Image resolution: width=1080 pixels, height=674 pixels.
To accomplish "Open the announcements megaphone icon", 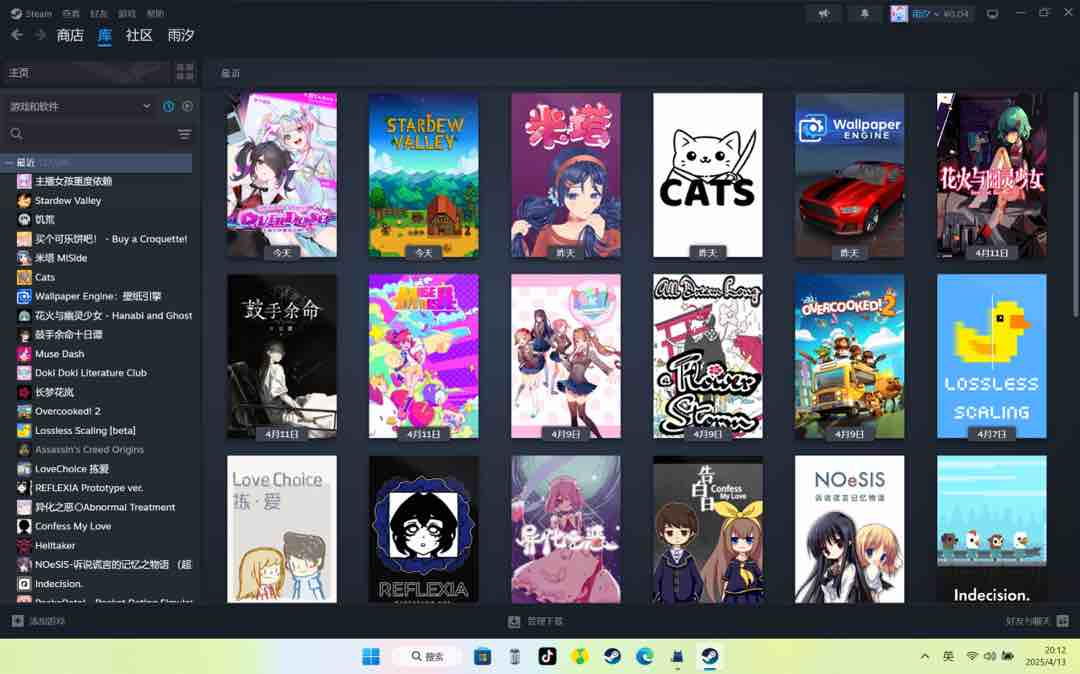I will point(824,13).
